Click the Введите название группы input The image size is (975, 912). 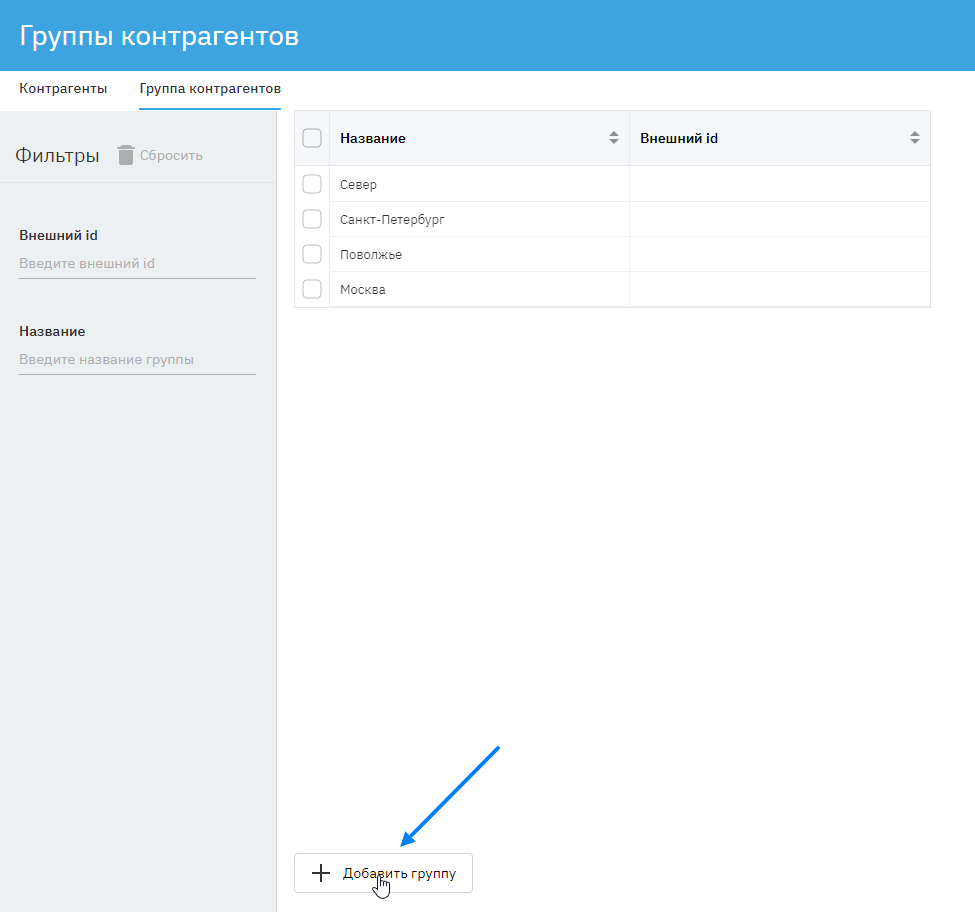click(137, 360)
